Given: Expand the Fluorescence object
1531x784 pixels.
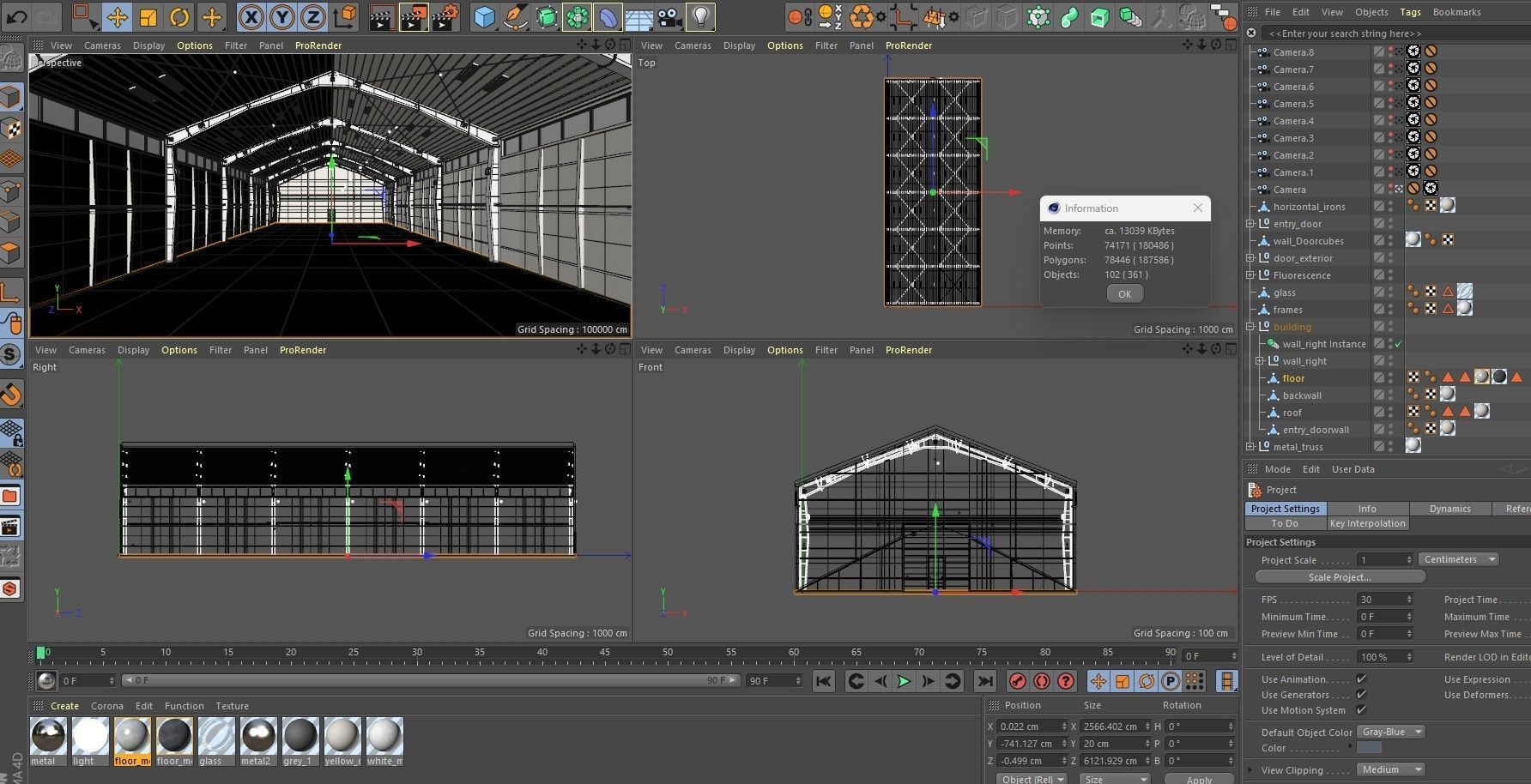Looking at the screenshot, I should coord(1250,275).
